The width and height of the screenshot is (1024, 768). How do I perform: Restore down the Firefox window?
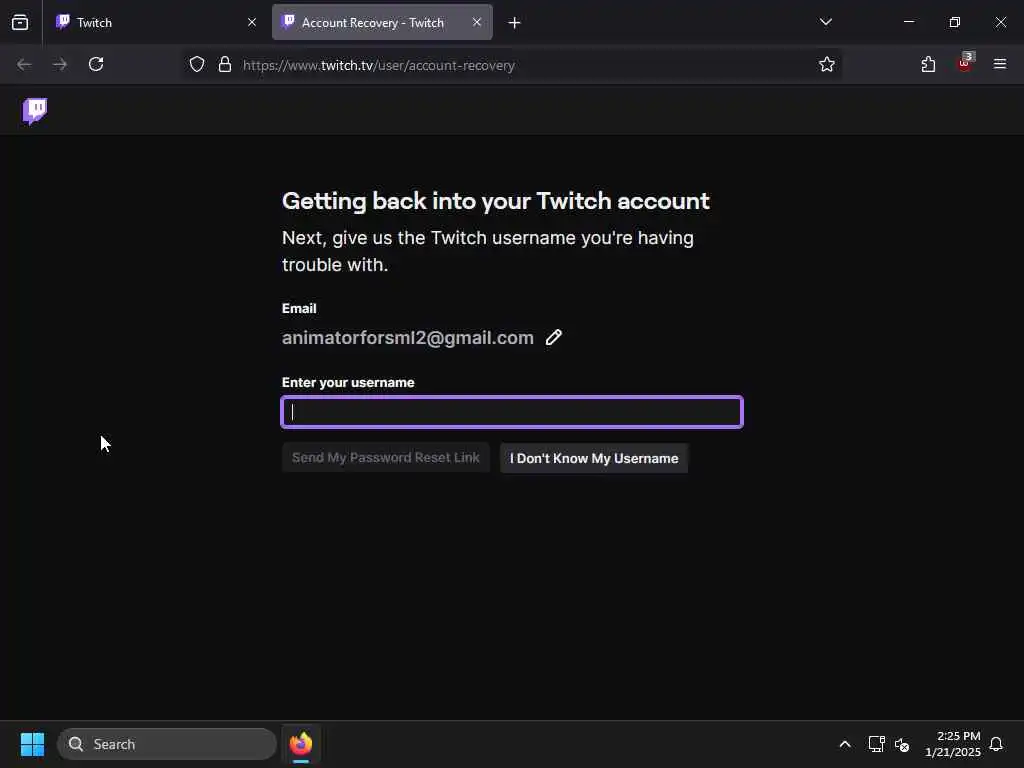(954, 22)
